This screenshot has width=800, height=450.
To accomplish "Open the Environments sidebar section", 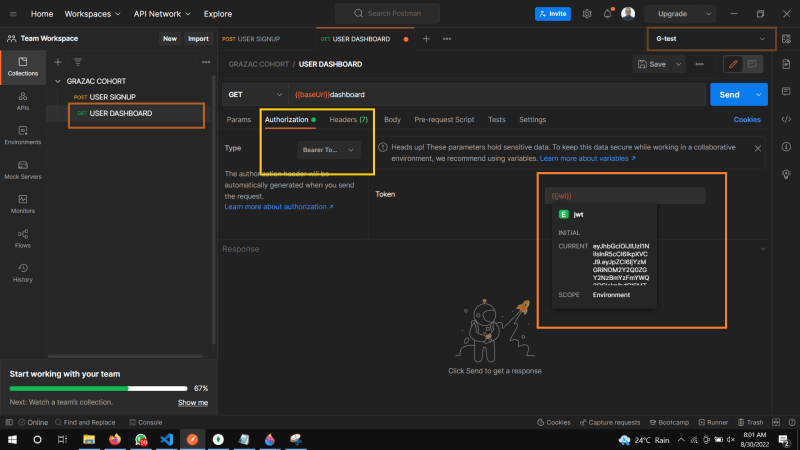I will pyautogui.click(x=22, y=135).
